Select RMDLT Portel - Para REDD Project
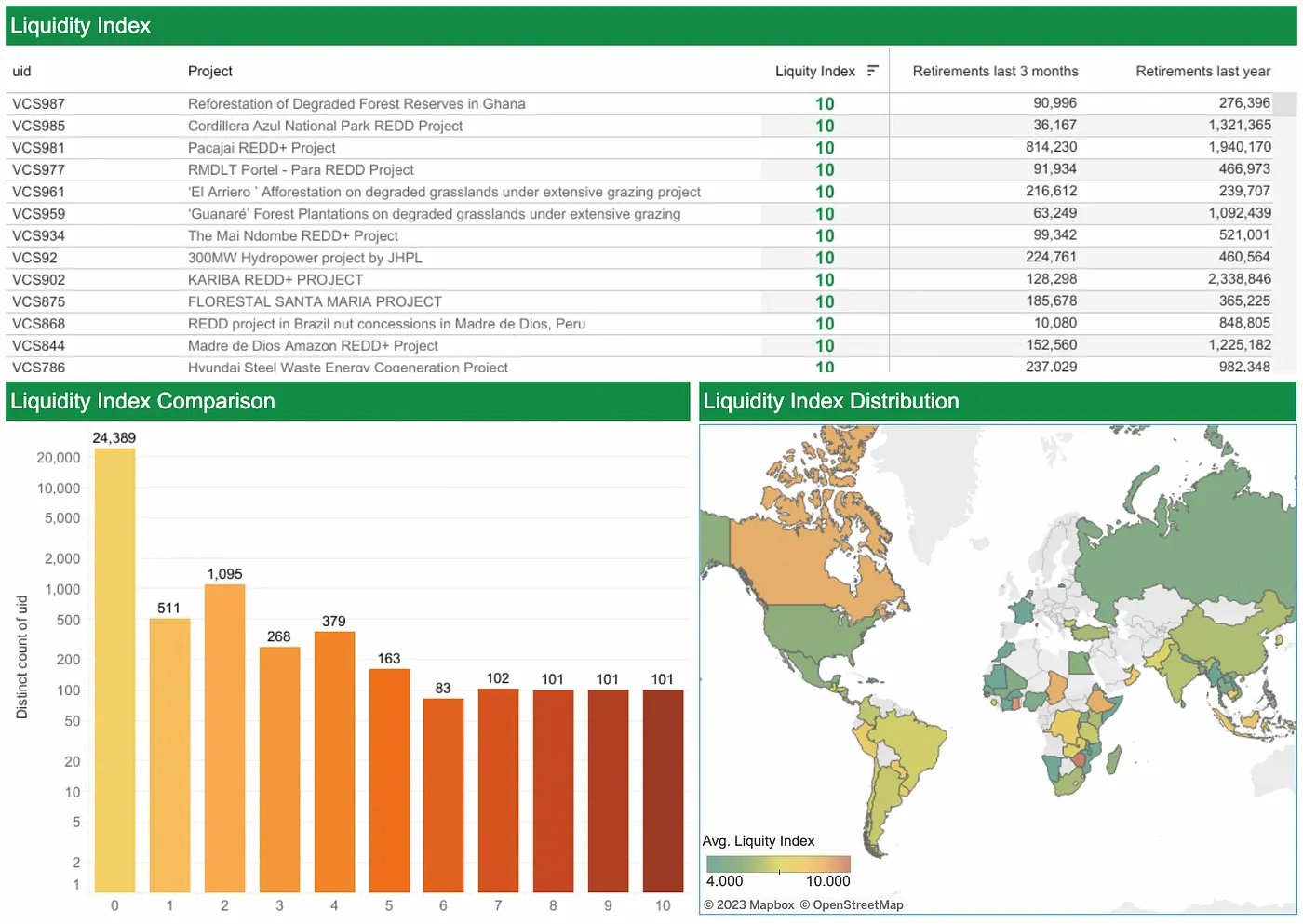1303x924 pixels. coord(301,170)
